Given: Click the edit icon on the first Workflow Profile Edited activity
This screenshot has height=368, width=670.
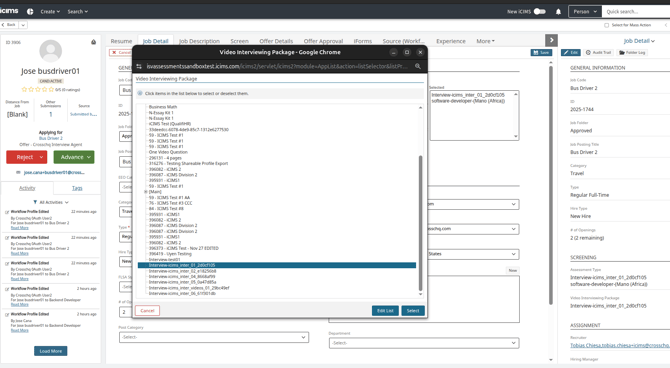Looking at the screenshot, I should (7, 212).
